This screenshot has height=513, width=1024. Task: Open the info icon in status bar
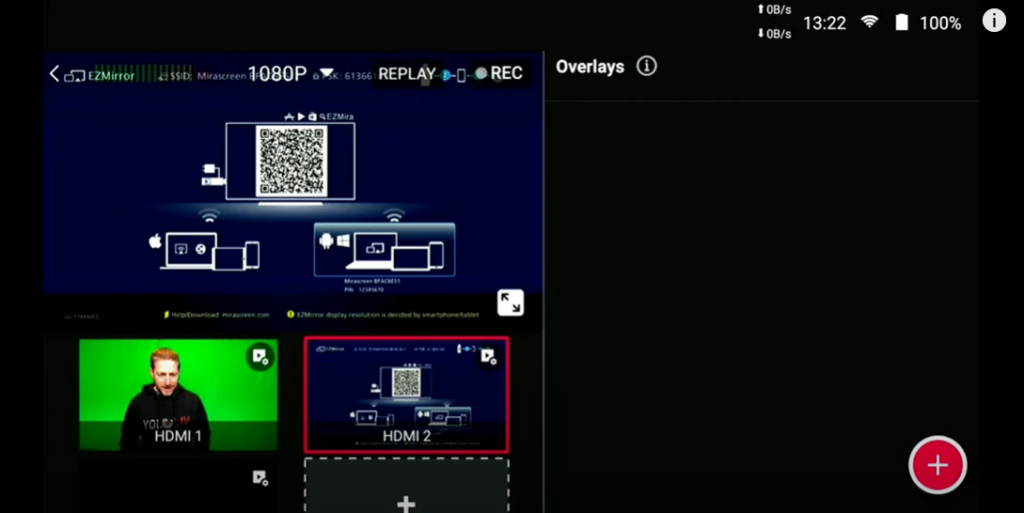tap(994, 21)
